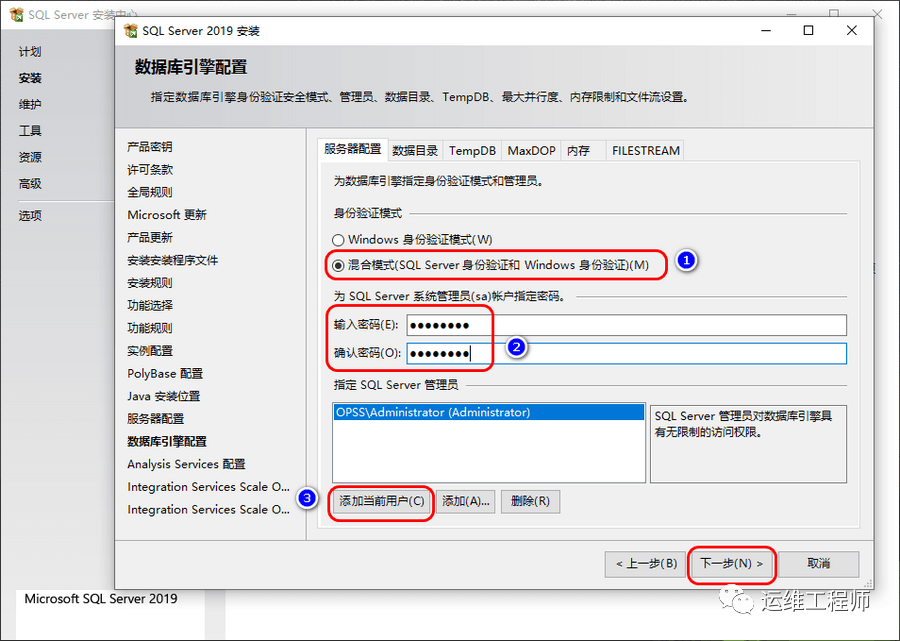Select OPSS\Administrator in the administrators list
This screenshot has height=641, width=900.
[x=488, y=412]
